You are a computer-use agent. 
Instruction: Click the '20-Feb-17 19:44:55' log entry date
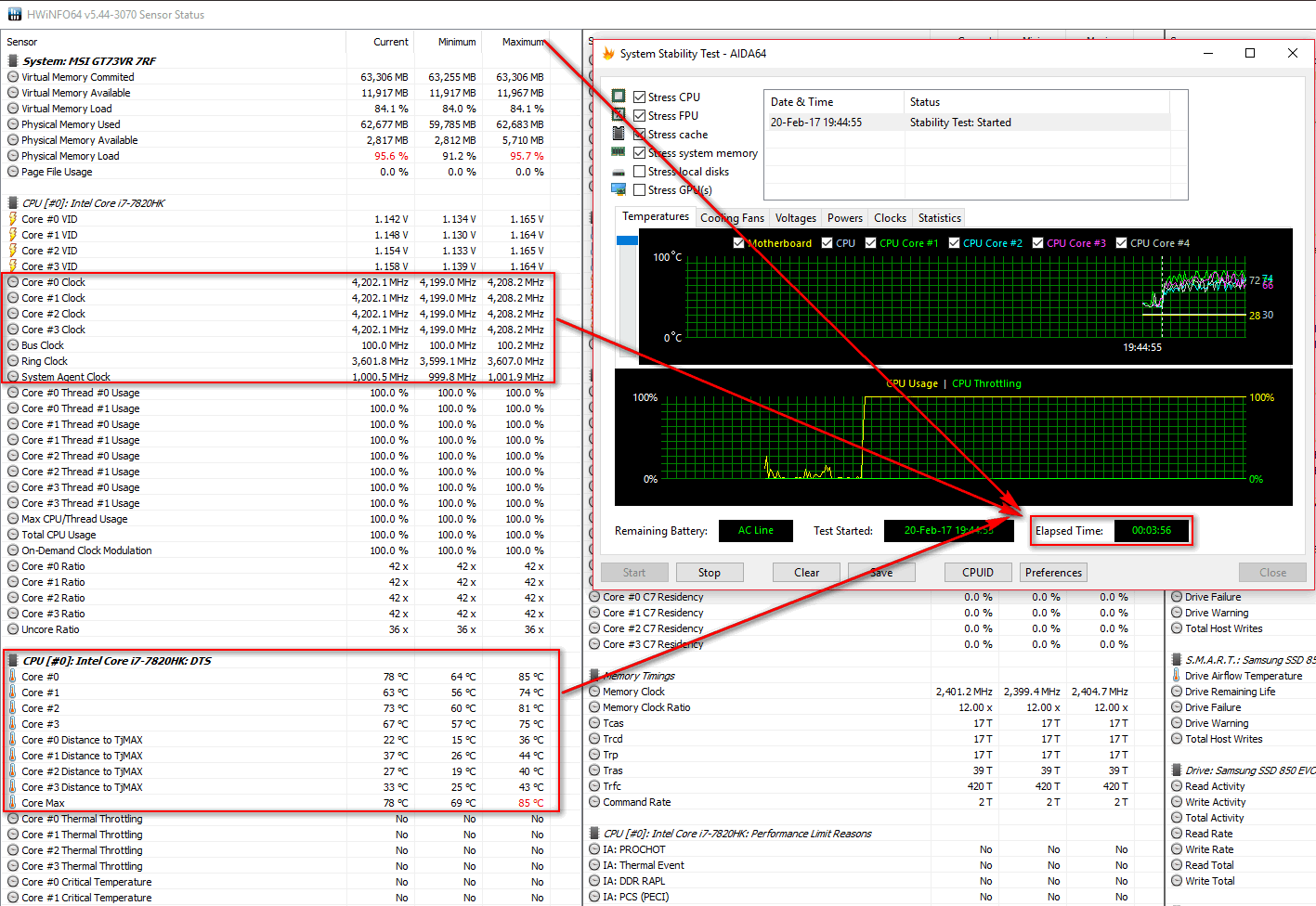tap(816, 123)
